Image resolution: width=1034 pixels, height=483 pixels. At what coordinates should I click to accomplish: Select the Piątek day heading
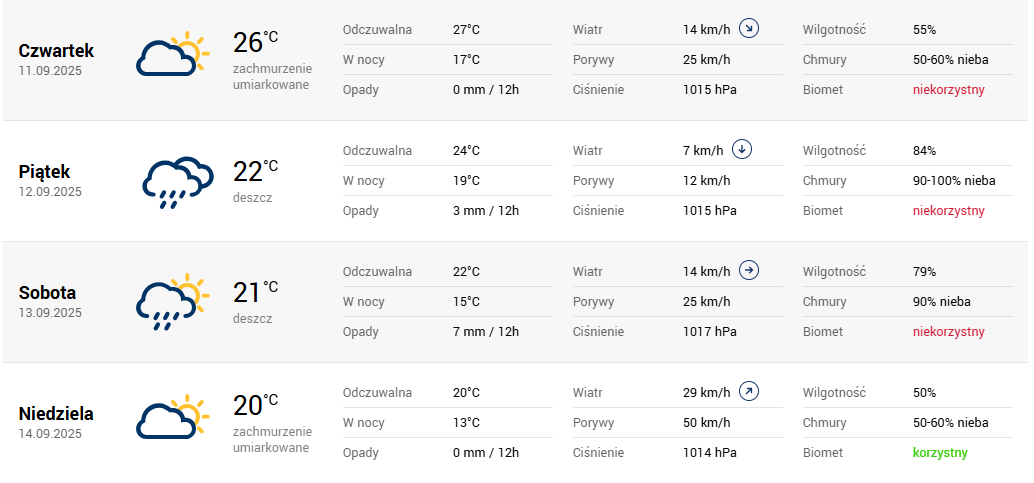(x=45, y=171)
